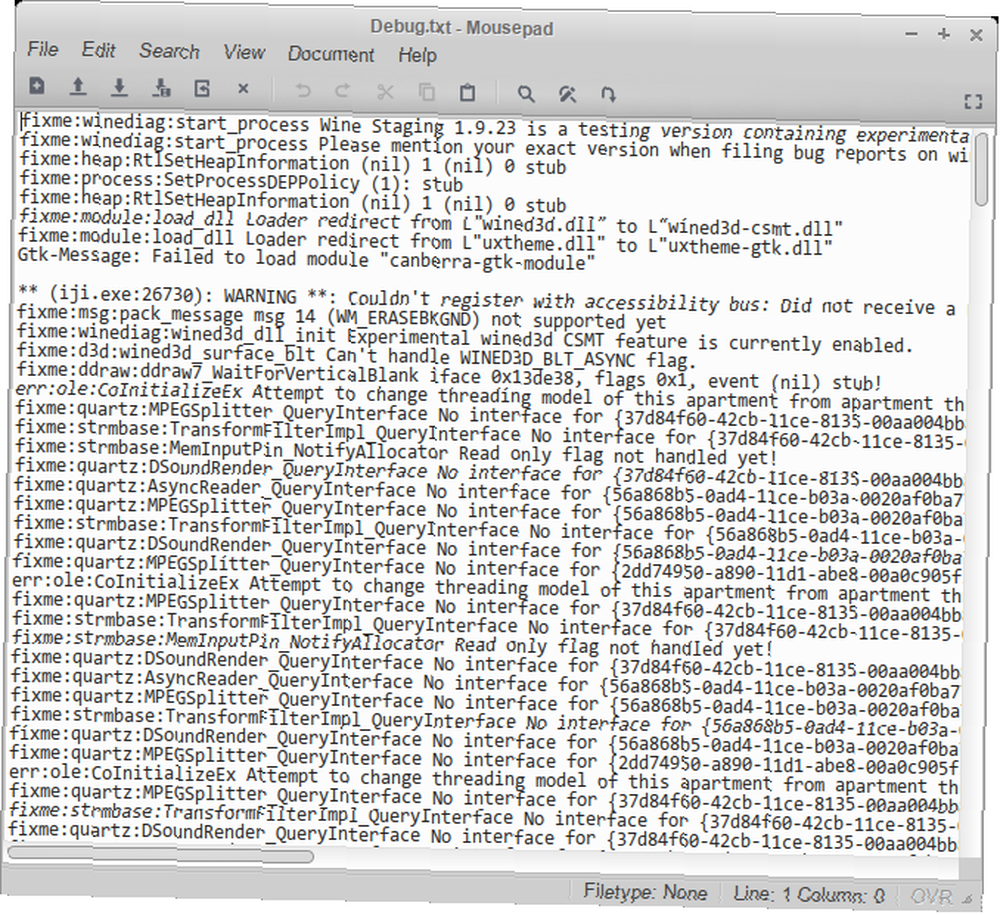Viewport: 1000px width, 915px height.
Task: Open Find with the magnifier icon
Action: (x=526, y=94)
